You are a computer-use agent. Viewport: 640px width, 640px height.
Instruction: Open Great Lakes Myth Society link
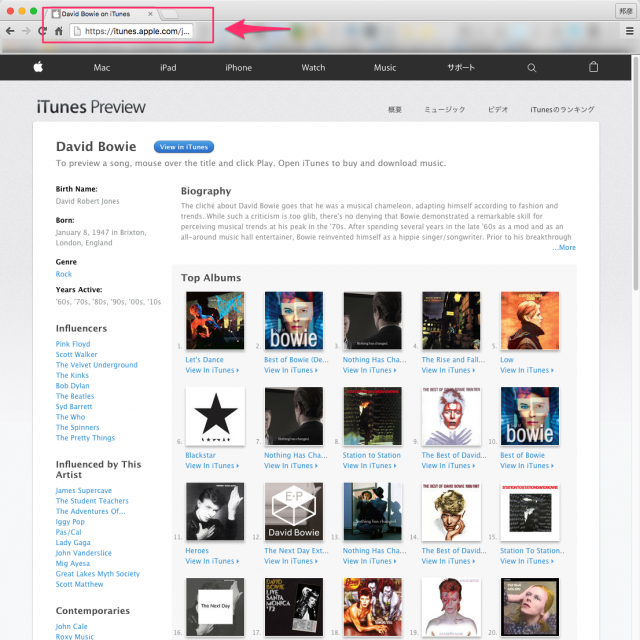tap(98, 573)
